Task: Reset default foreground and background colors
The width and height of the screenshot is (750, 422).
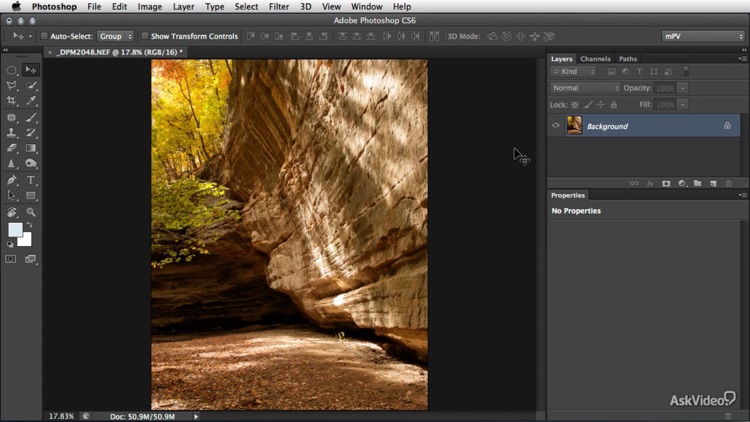Action: [11, 244]
